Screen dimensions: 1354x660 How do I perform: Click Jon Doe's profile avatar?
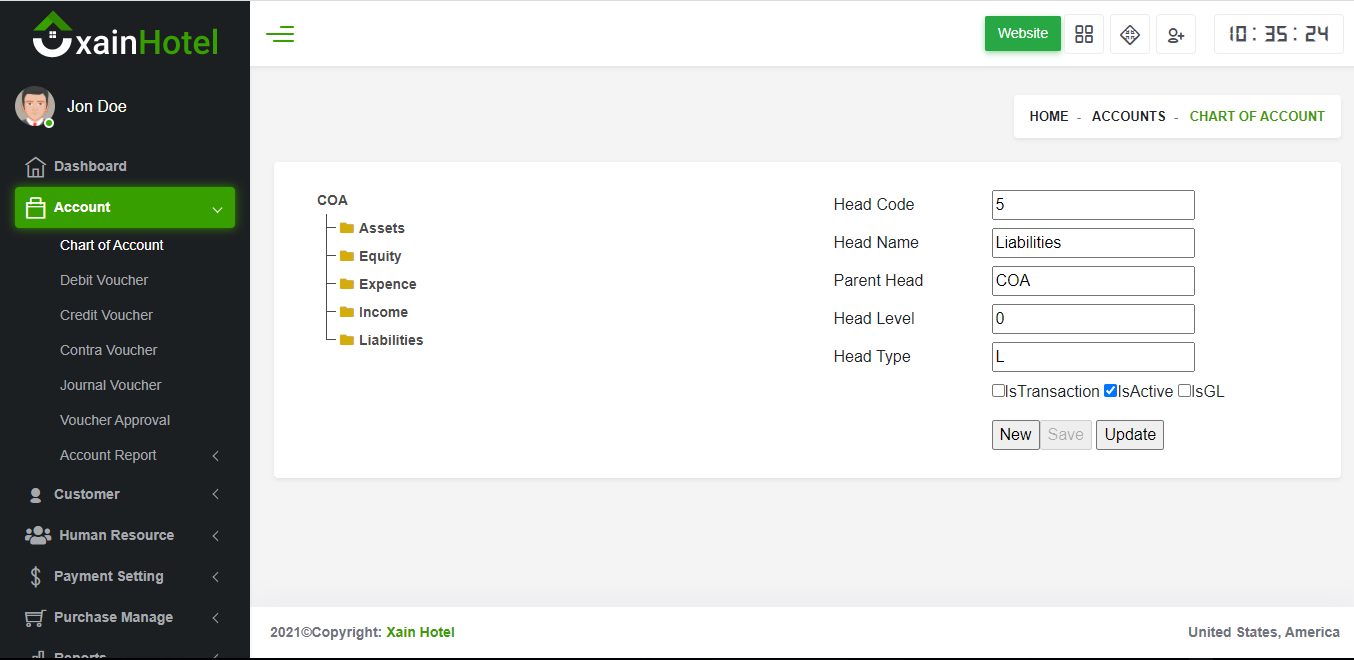35,106
